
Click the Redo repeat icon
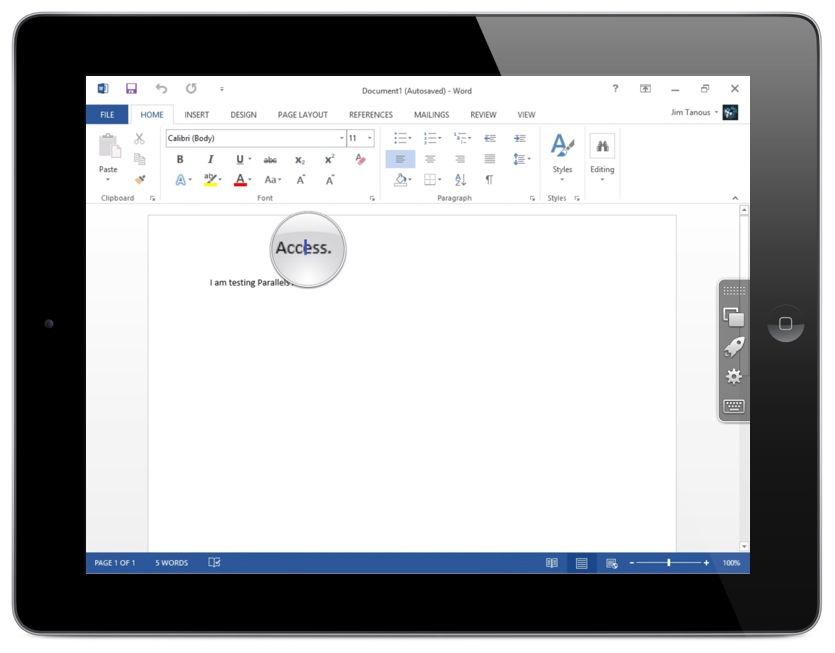[191, 88]
